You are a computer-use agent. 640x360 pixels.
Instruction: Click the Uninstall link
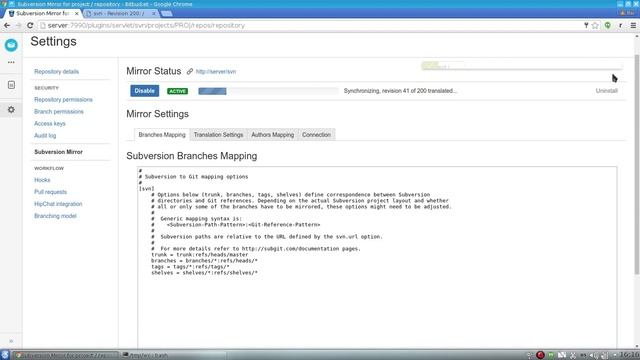coord(607,91)
